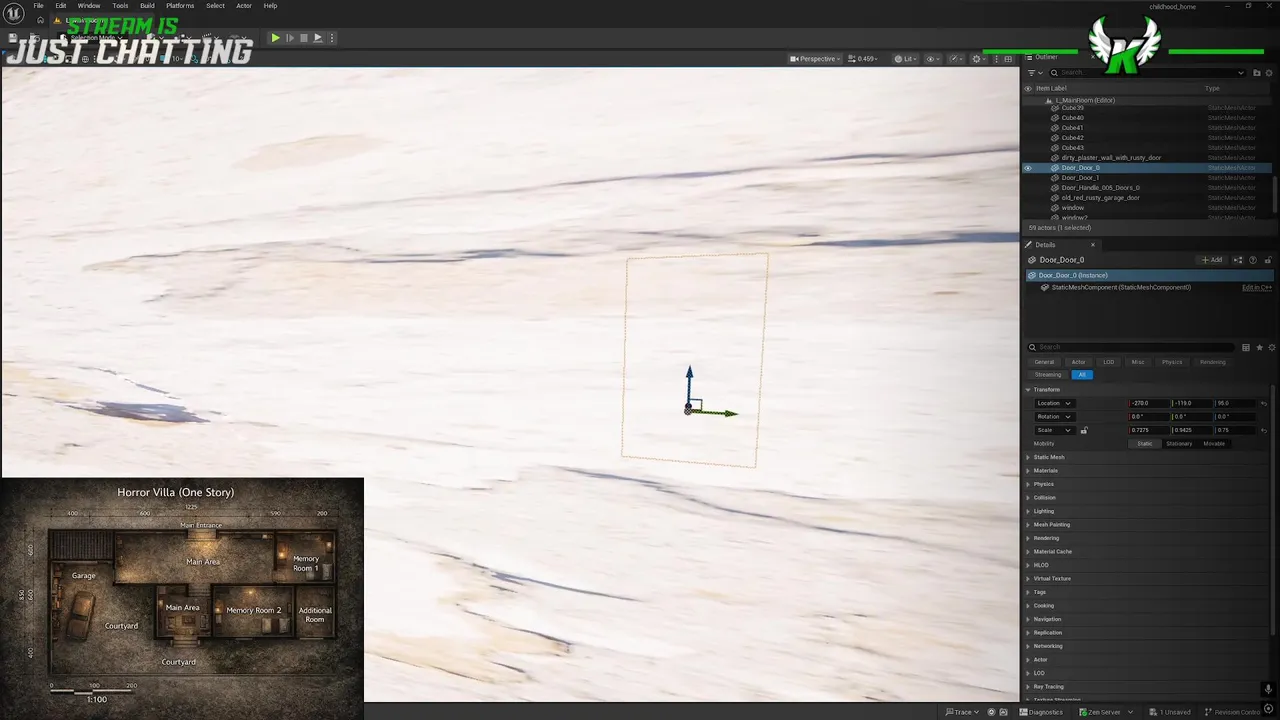Open Details view options gear
This screenshot has width=1280, height=720.
tap(1271, 347)
